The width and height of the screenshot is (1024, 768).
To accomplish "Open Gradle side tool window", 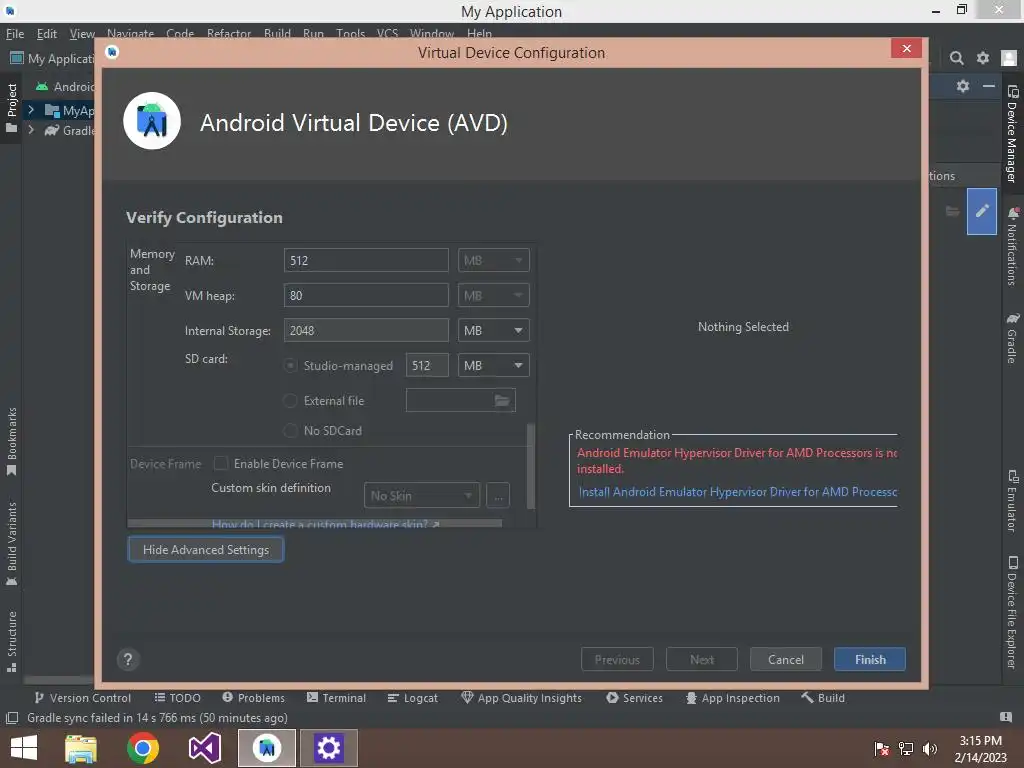I will pyautogui.click(x=1012, y=338).
